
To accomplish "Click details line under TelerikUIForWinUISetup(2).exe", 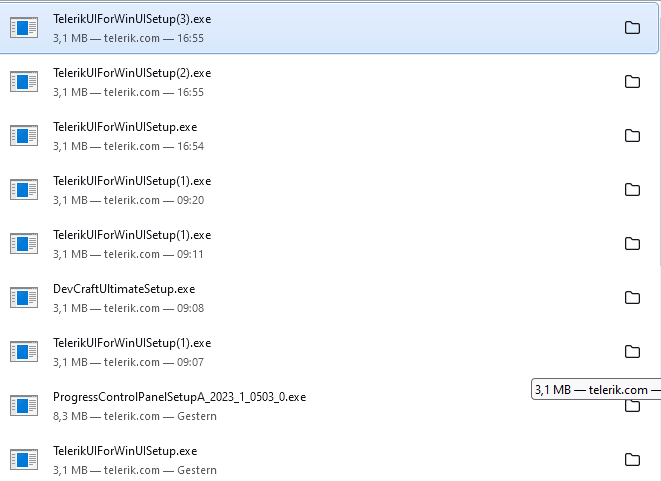I will pyautogui.click(x=129, y=92).
